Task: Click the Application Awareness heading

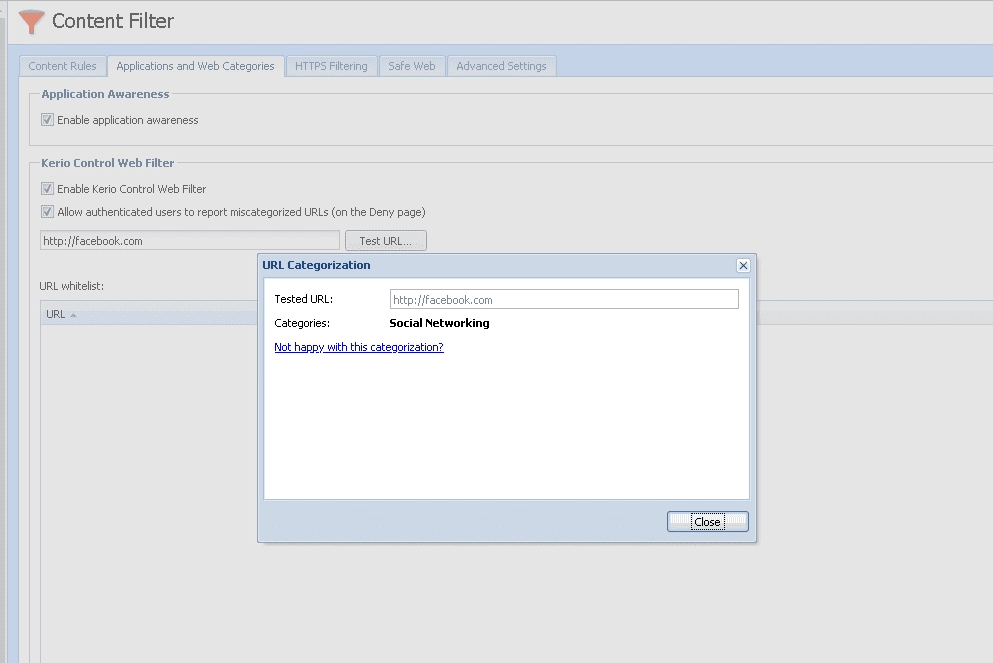Action: [x=105, y=94]
